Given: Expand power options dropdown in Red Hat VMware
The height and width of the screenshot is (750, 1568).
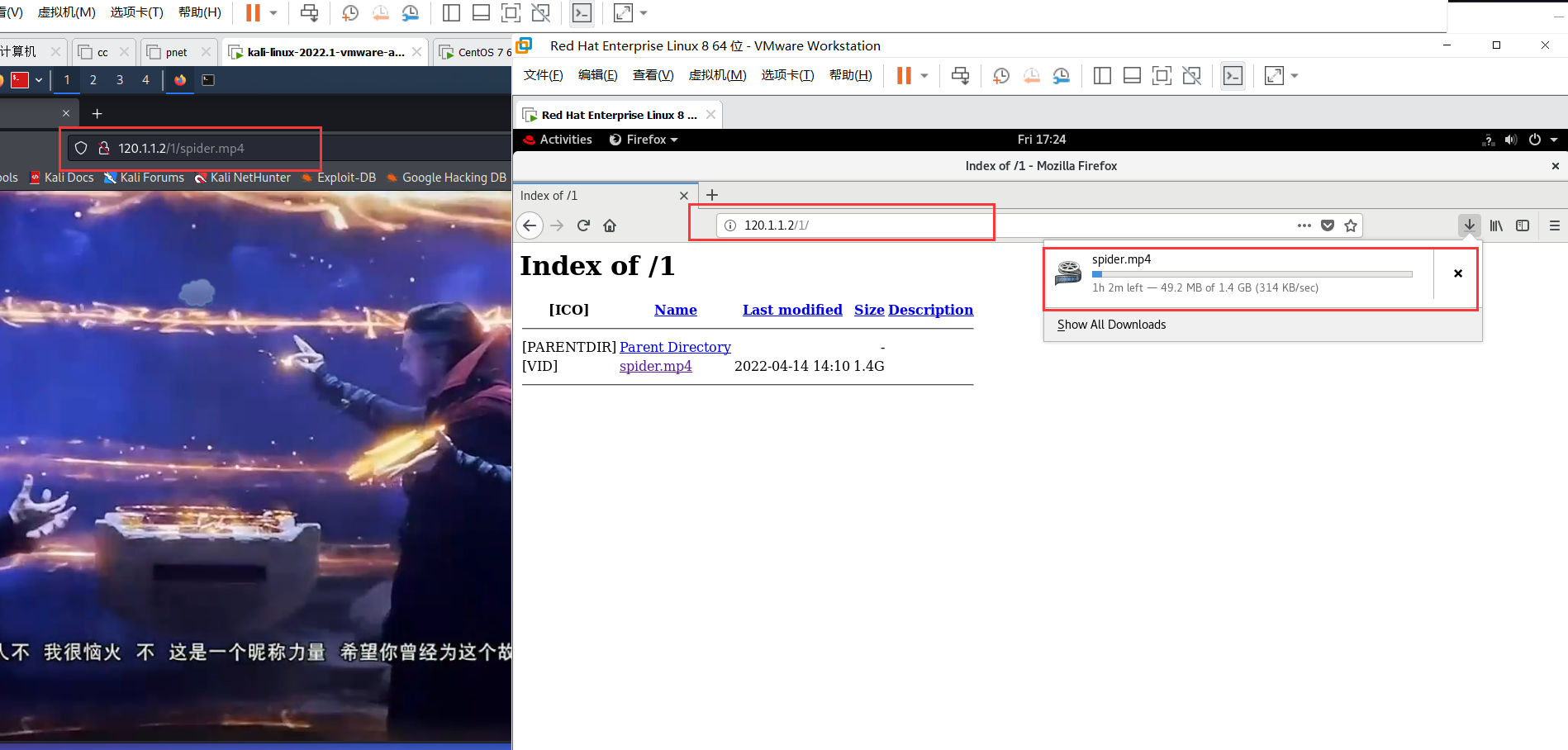Looking at the screenshot, I should click(x=924, y=76).
